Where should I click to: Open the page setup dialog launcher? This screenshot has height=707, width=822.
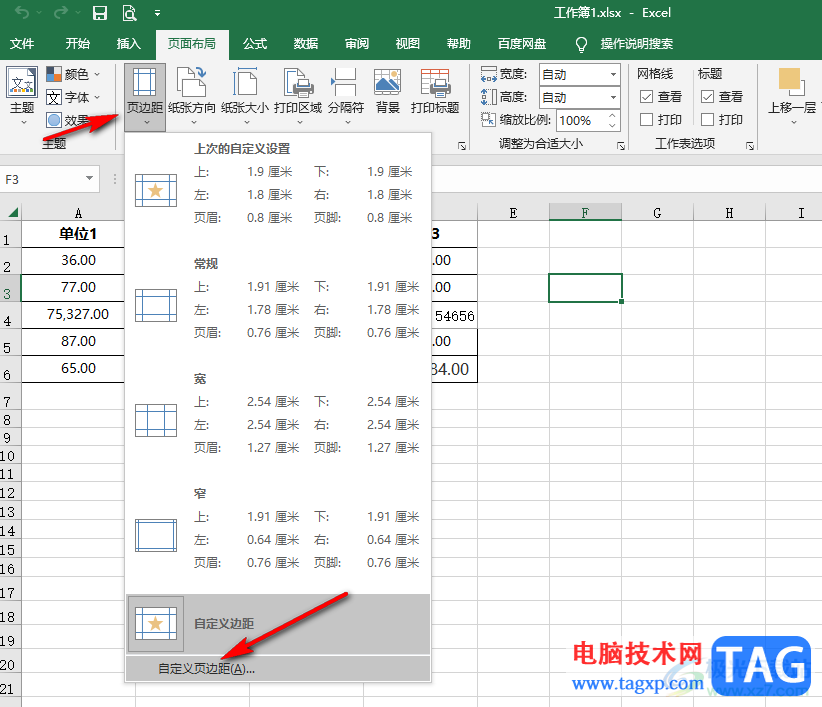[462, 146]
